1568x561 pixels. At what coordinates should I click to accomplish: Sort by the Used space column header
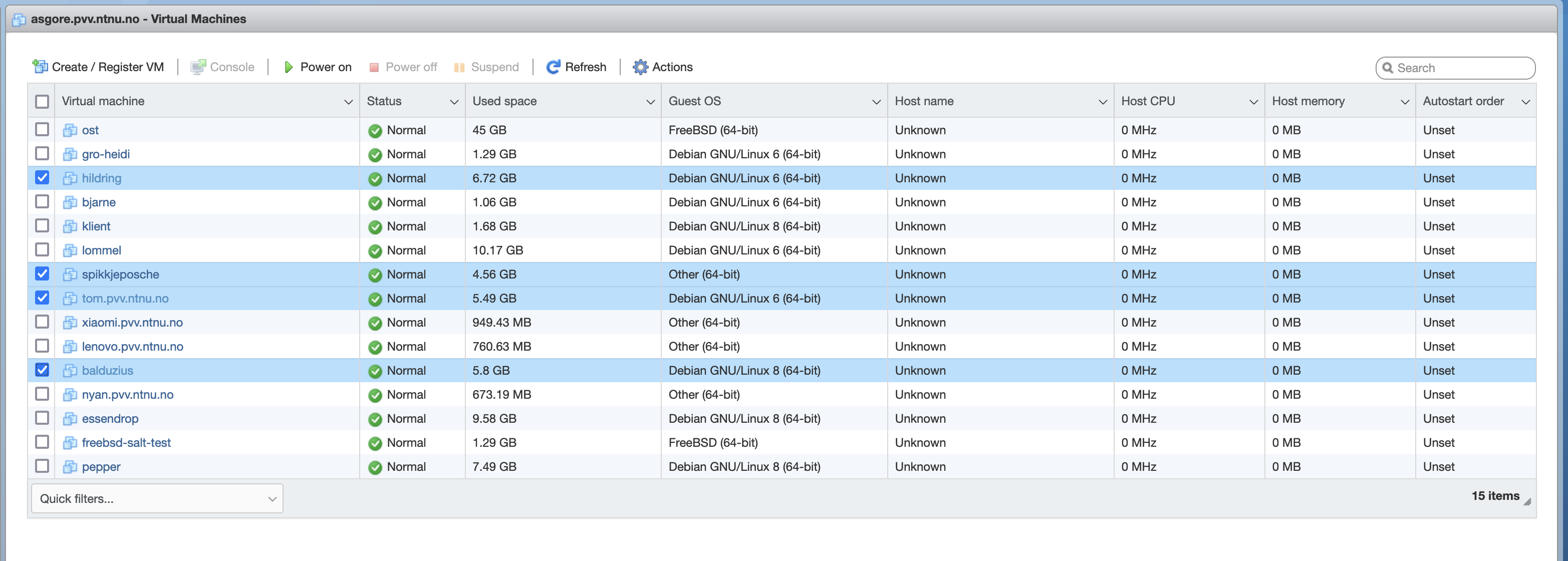tap(504, 101)
